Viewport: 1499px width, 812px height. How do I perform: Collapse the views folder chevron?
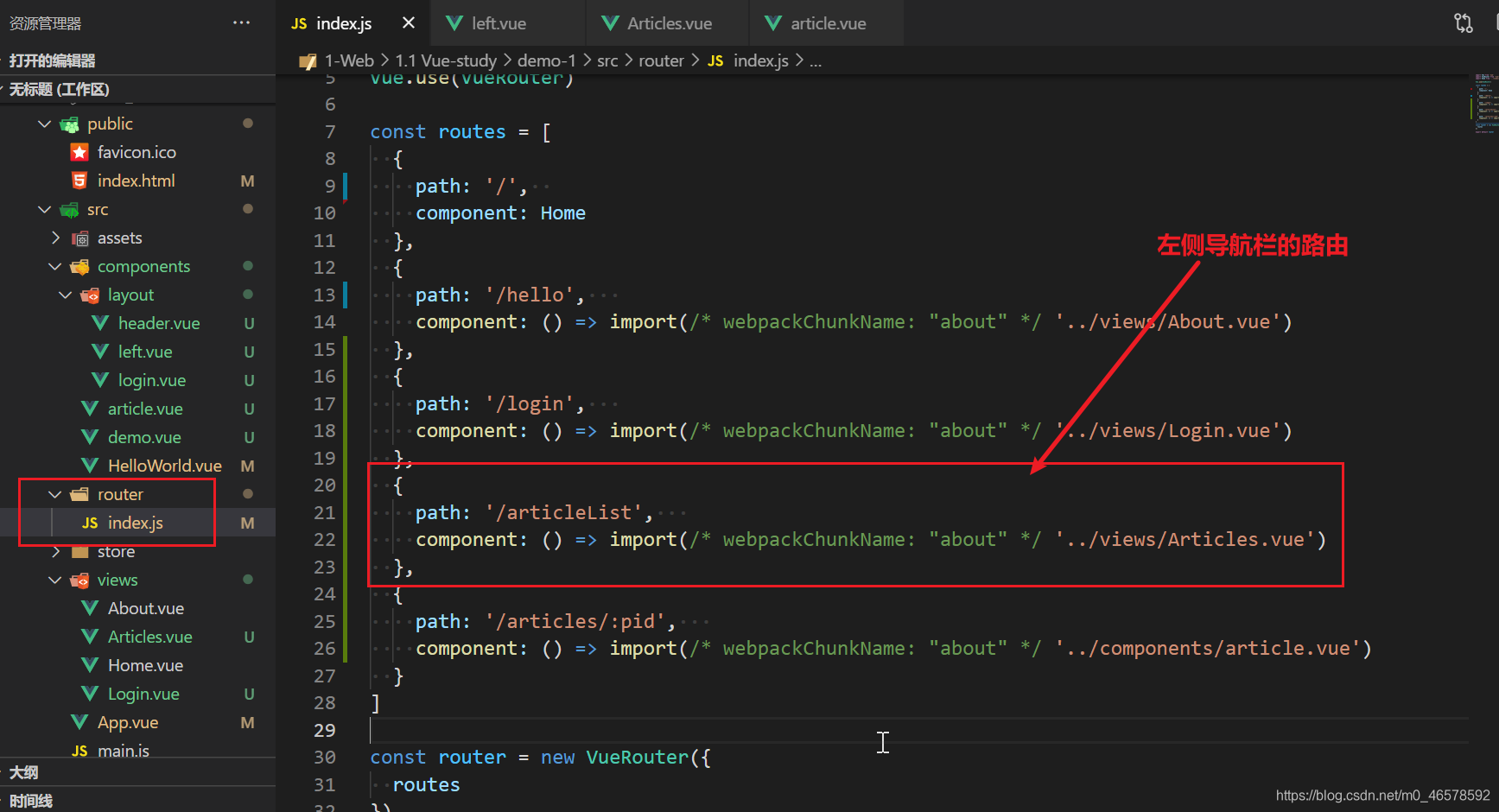[x=55, y=580]
